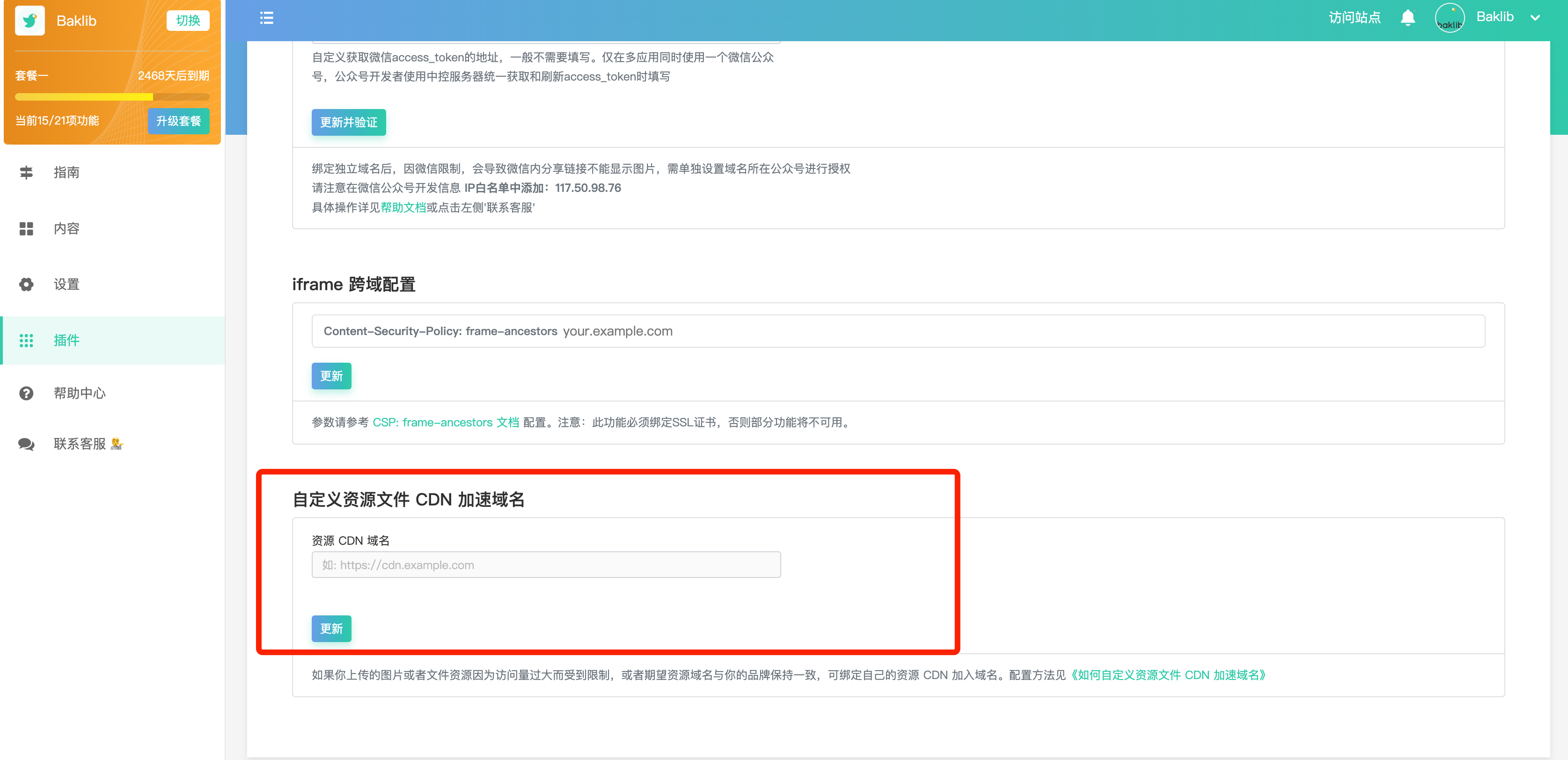The width and height of the screenshot is (1568, 760).
Task: Click the Baklib site name in sidebar
Action: [x=77, y=21]
